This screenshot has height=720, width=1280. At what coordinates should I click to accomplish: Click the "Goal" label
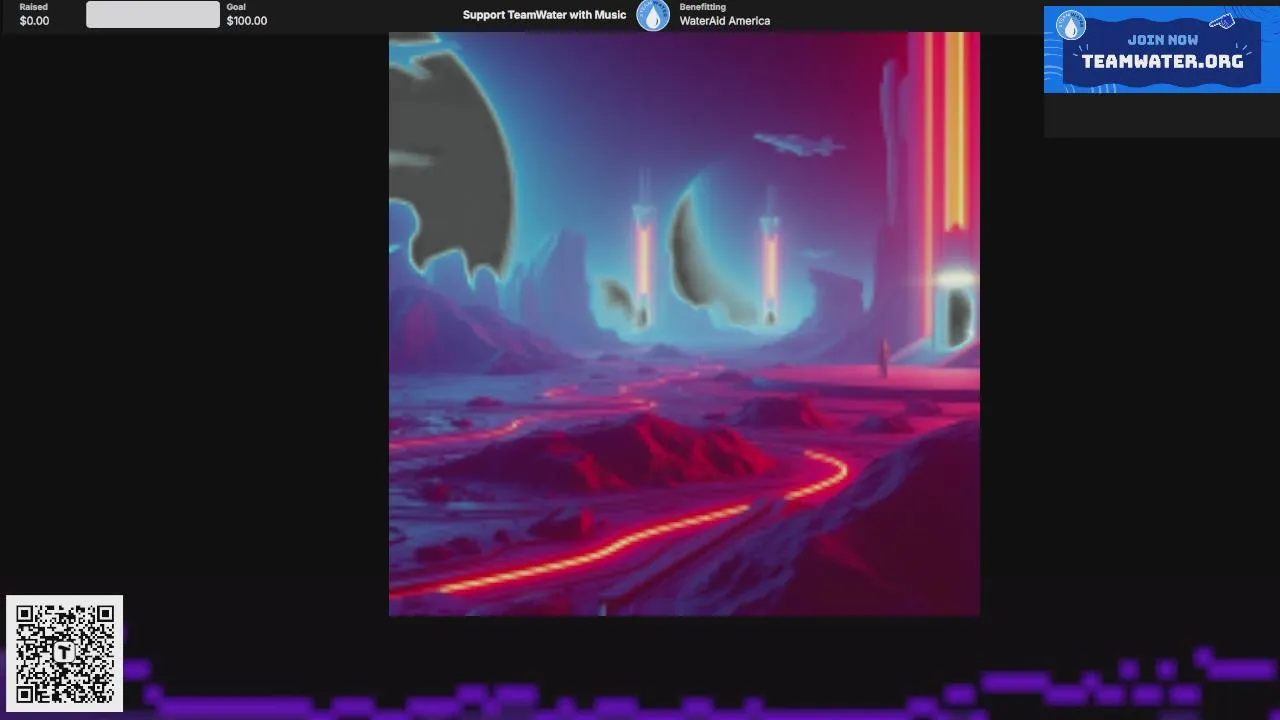[236, 7]
